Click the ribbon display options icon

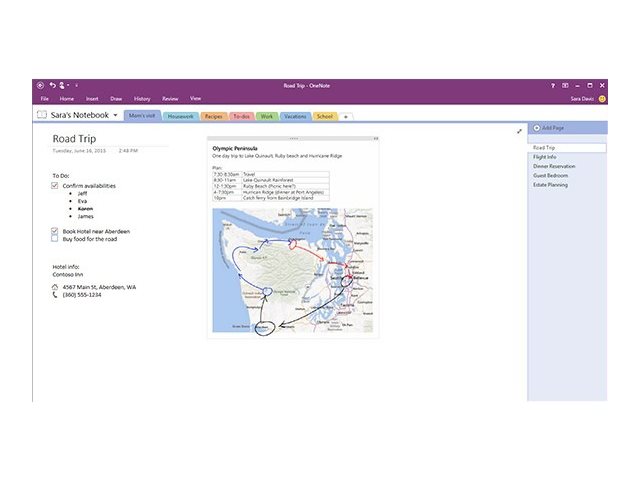(x=567, y=86)
